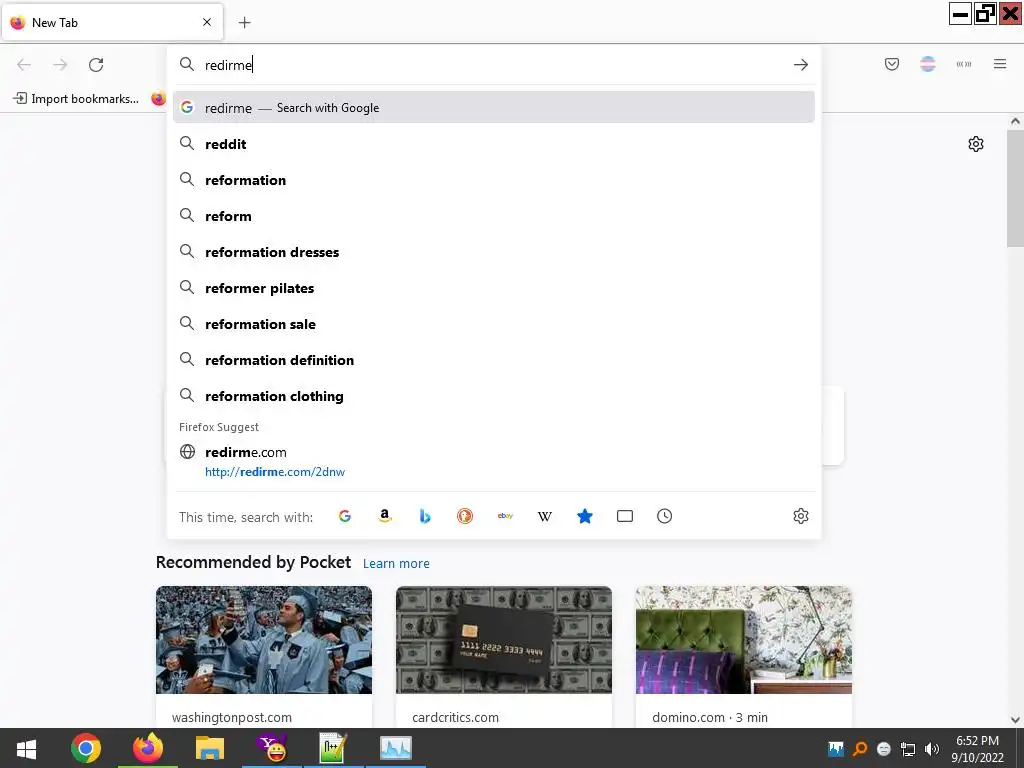Viewport: 1024px width, 768px height.
Task: Open Yahoo Messenger taskbar icon
Action: (272, 748)
